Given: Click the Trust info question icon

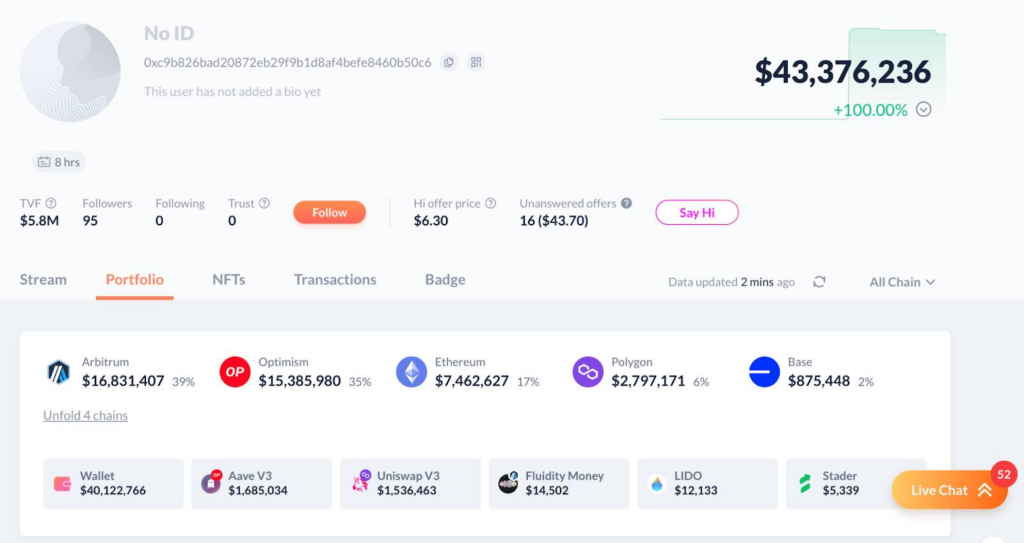Looking at the screenshot, I should [264, 203].
